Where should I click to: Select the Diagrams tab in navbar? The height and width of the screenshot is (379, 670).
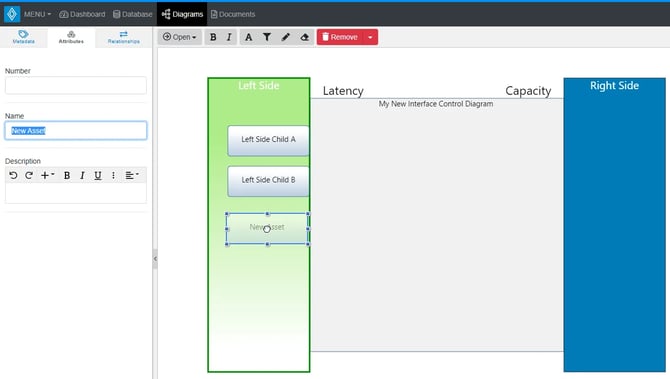click(182, 14)
